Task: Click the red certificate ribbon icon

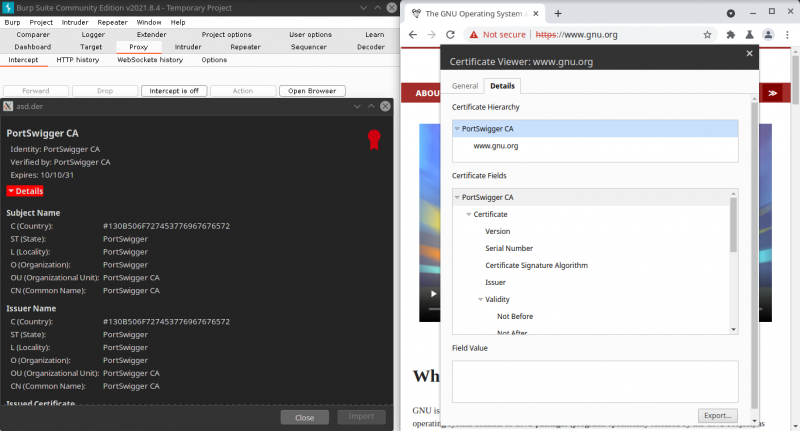Action: pos(374,139)
